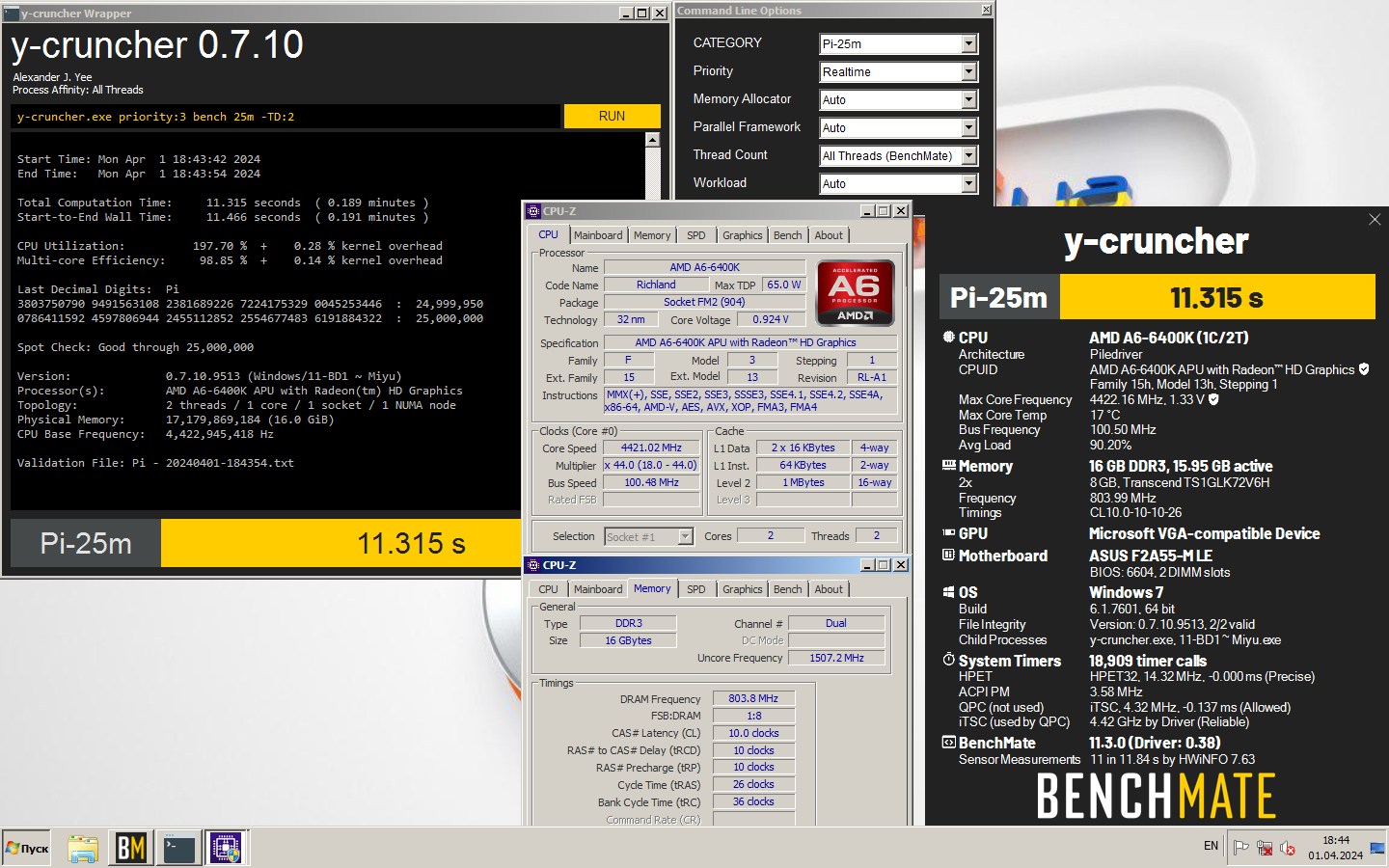Click the Uncore Frequency 1507.2 MHz value
This screenshot has width=1389, height=868.
pos(836,658)
